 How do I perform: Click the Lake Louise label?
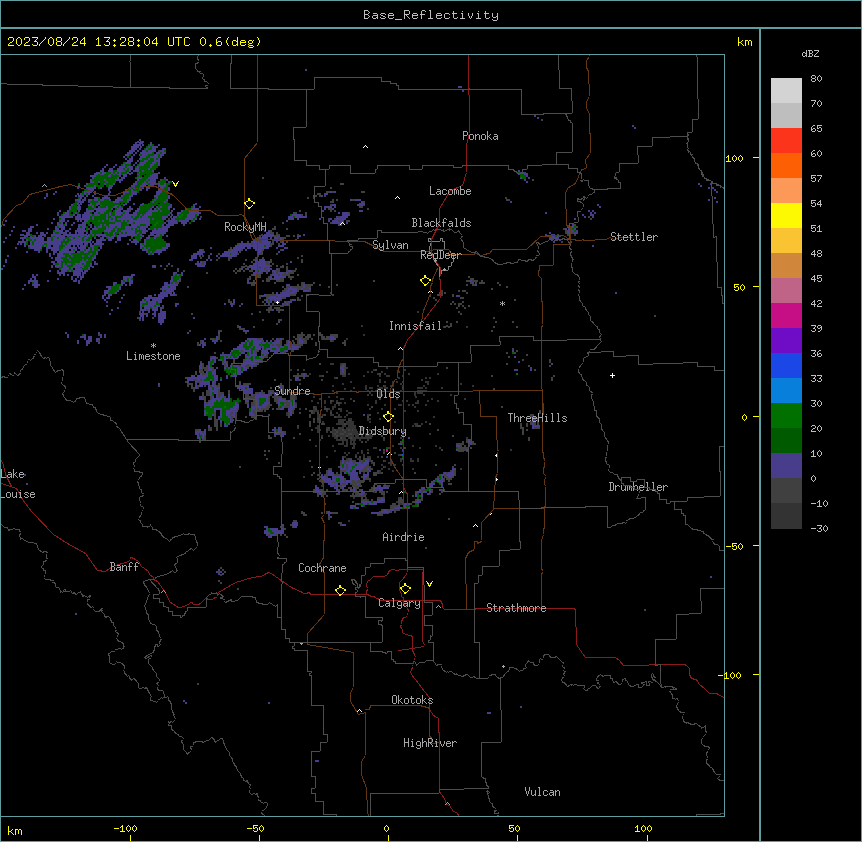coord(18,484)
